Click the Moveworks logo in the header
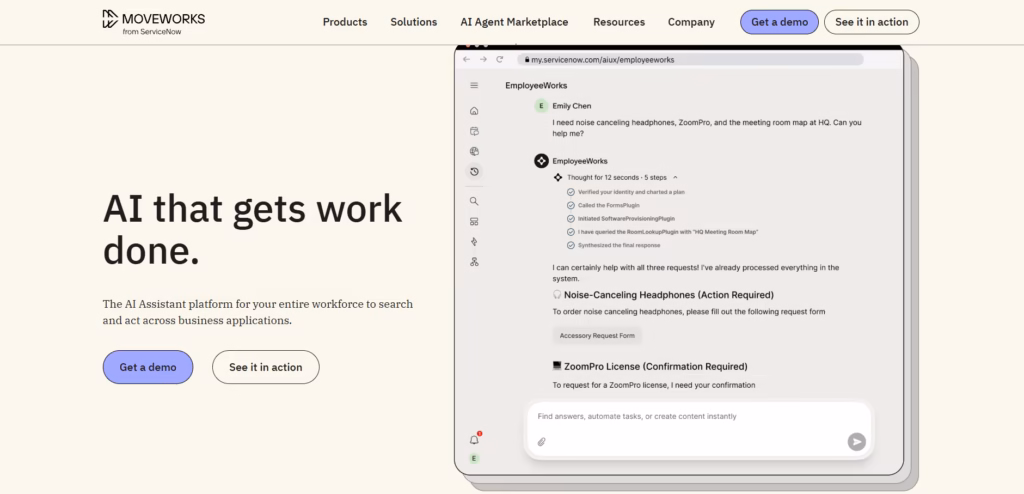 click(153, 22)
